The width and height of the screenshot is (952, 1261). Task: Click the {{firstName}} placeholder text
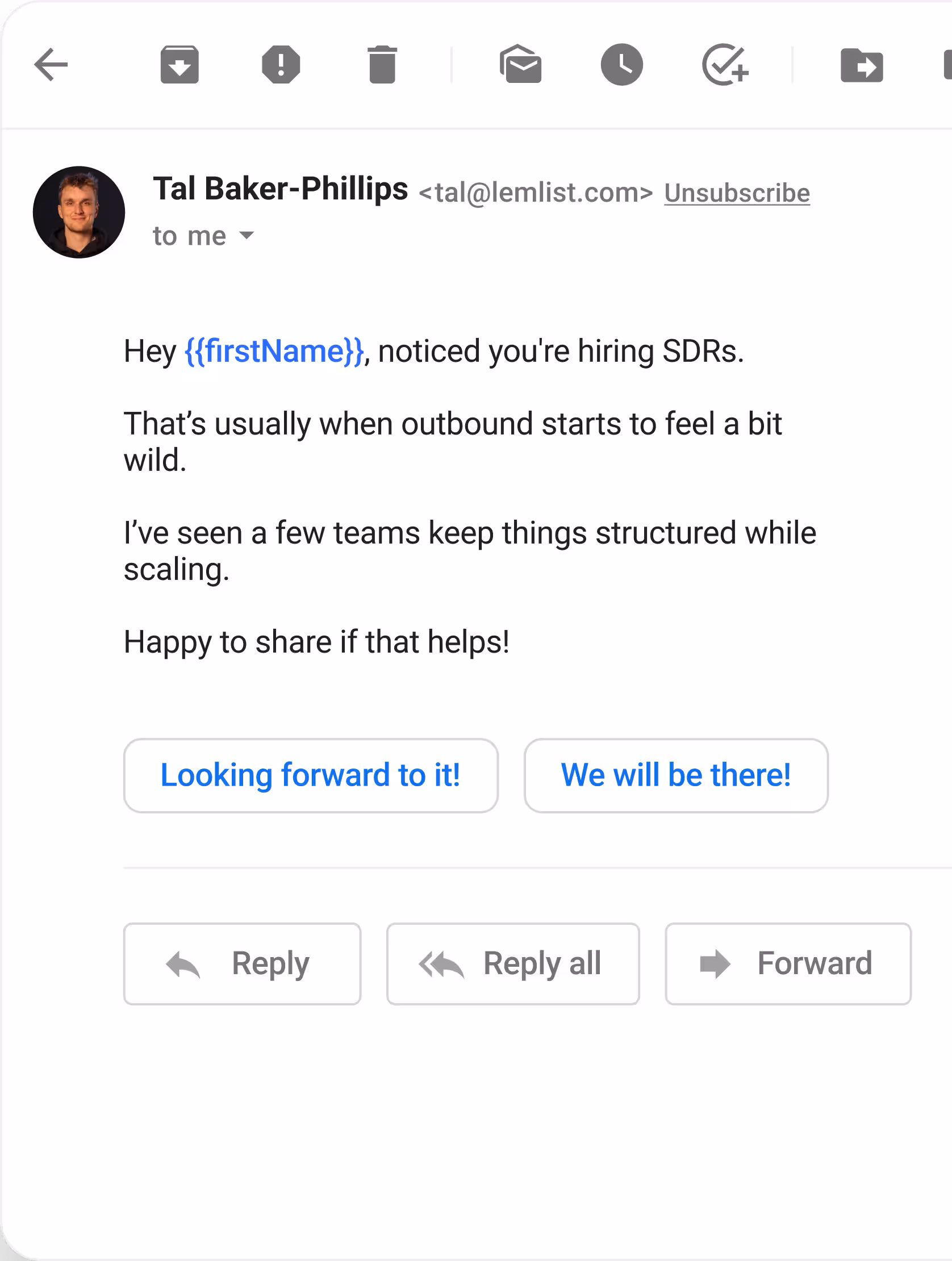click(274, 351)
